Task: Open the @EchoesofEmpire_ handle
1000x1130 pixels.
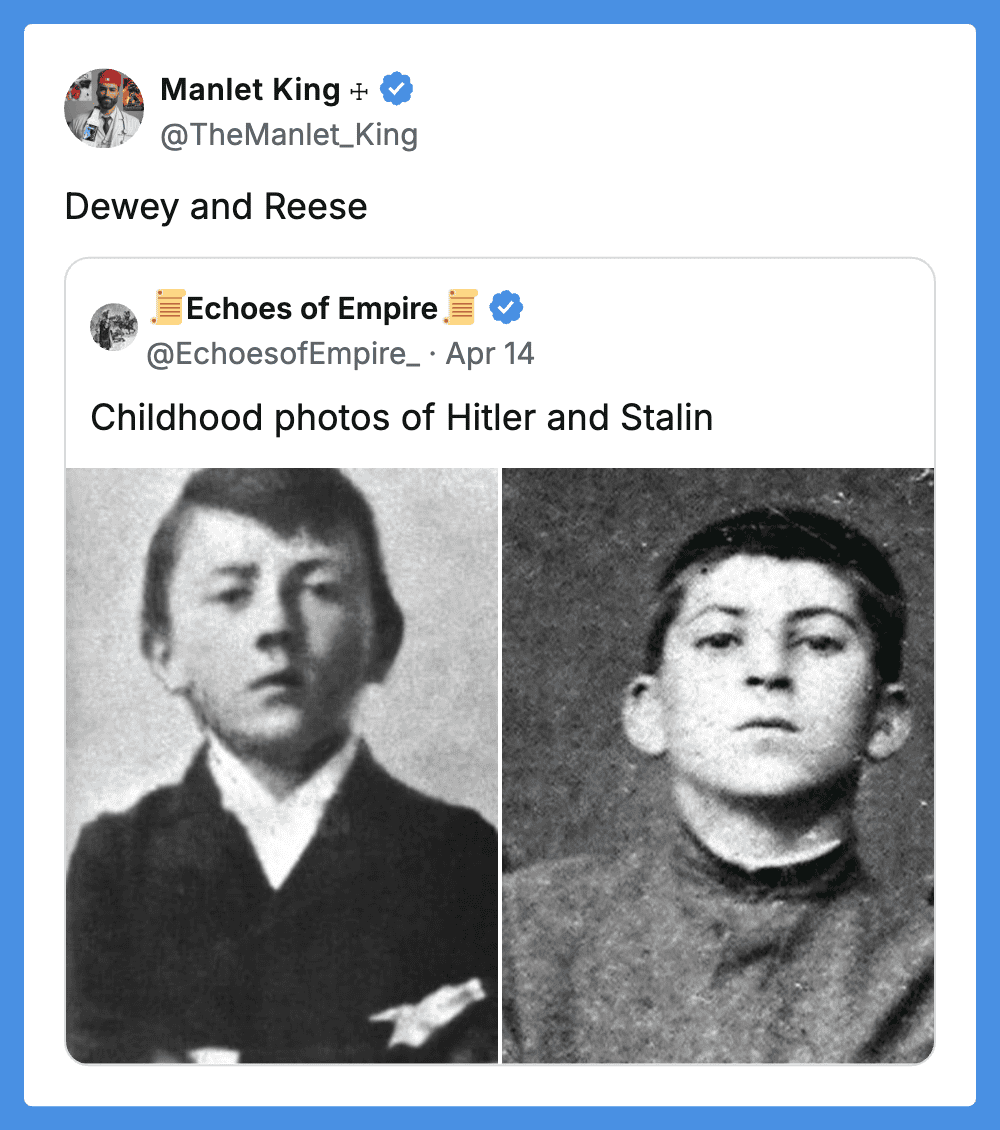Action: pos(283,354)
